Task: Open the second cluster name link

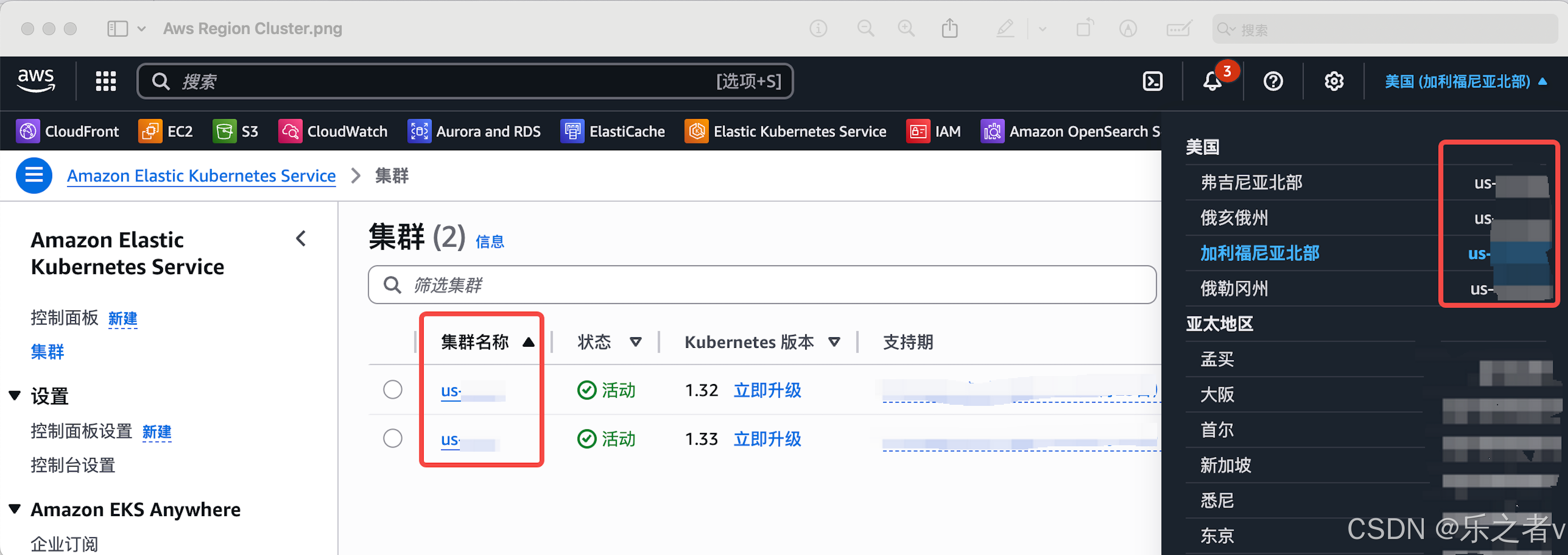Action: click(x=470, y=439)
